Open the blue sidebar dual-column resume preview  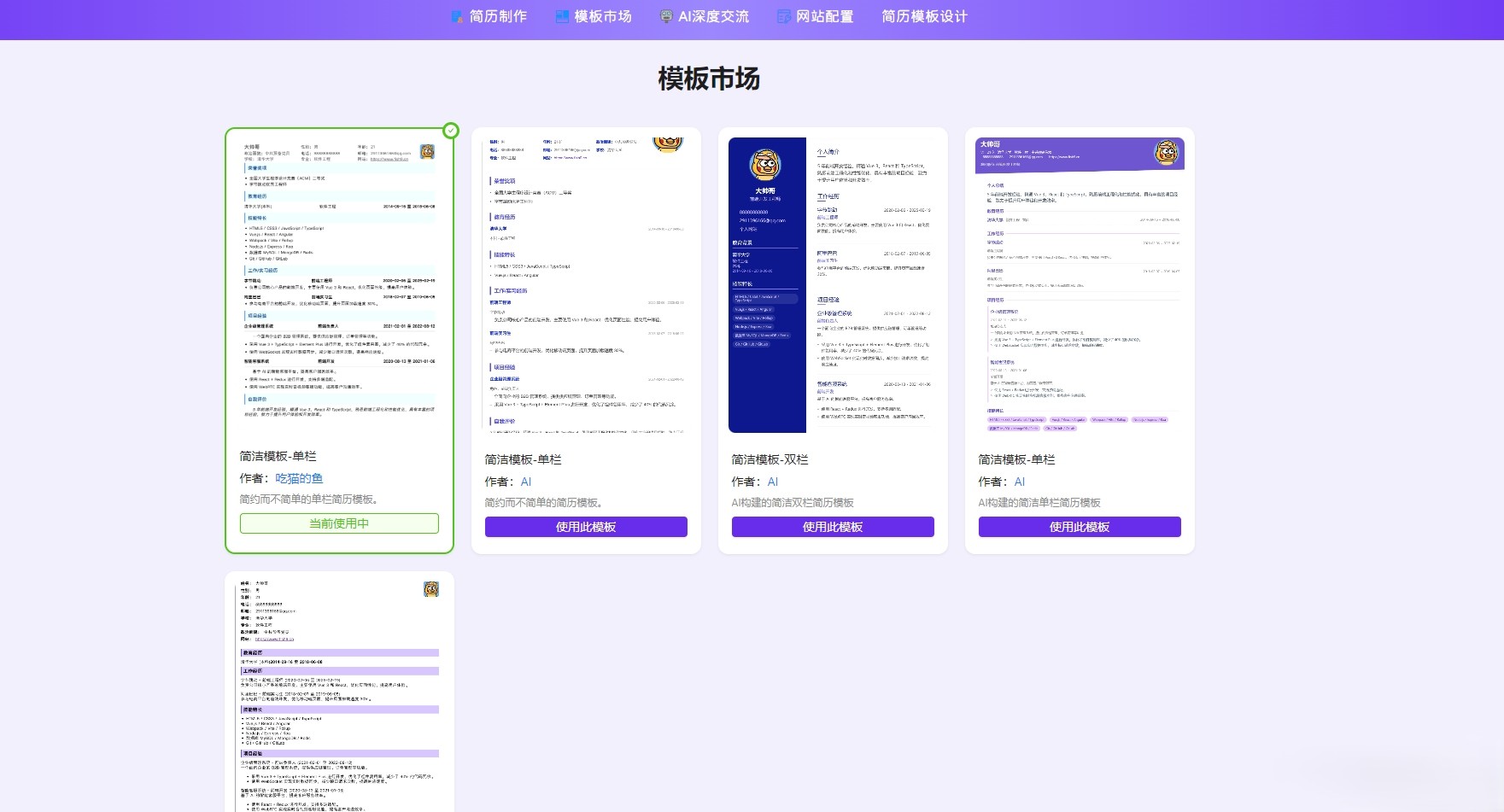coord(833,286)
